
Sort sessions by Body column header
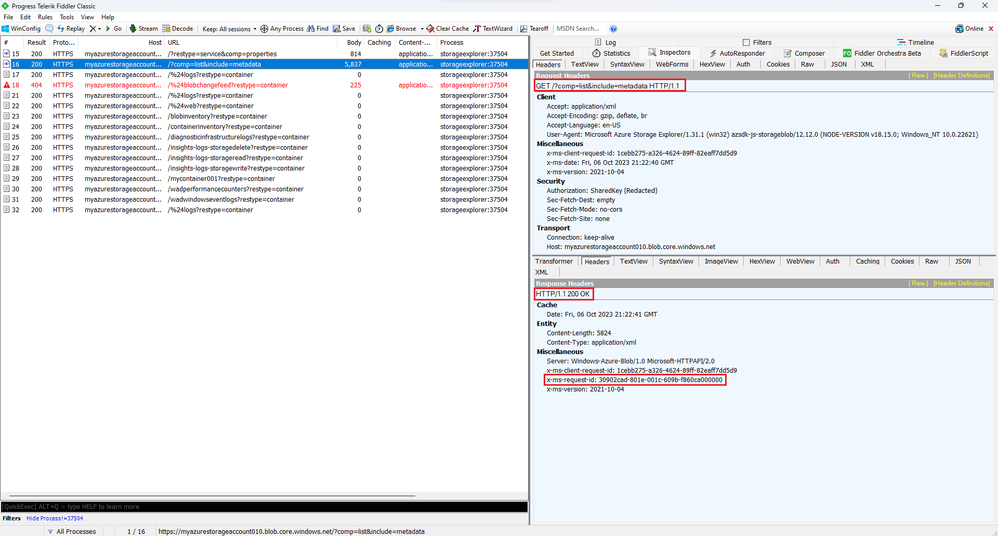pos(354,43)
